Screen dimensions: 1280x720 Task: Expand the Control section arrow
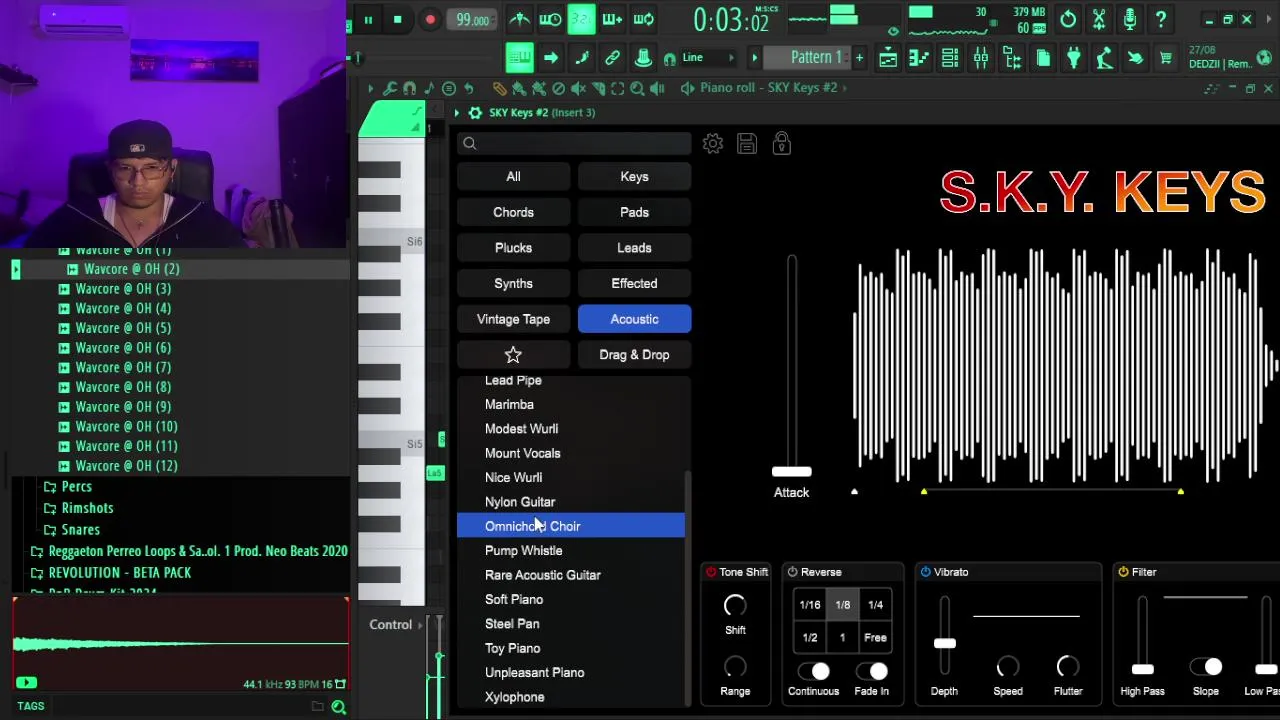click(x=420, y=625)
